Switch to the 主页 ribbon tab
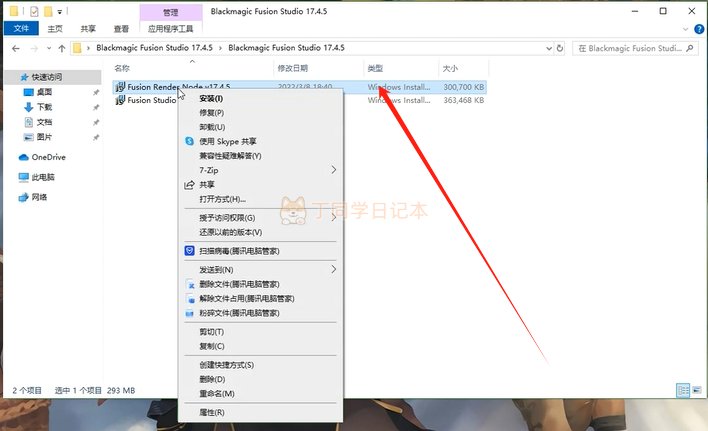Screen dimensions: 708x431 (x=55, y=29)
